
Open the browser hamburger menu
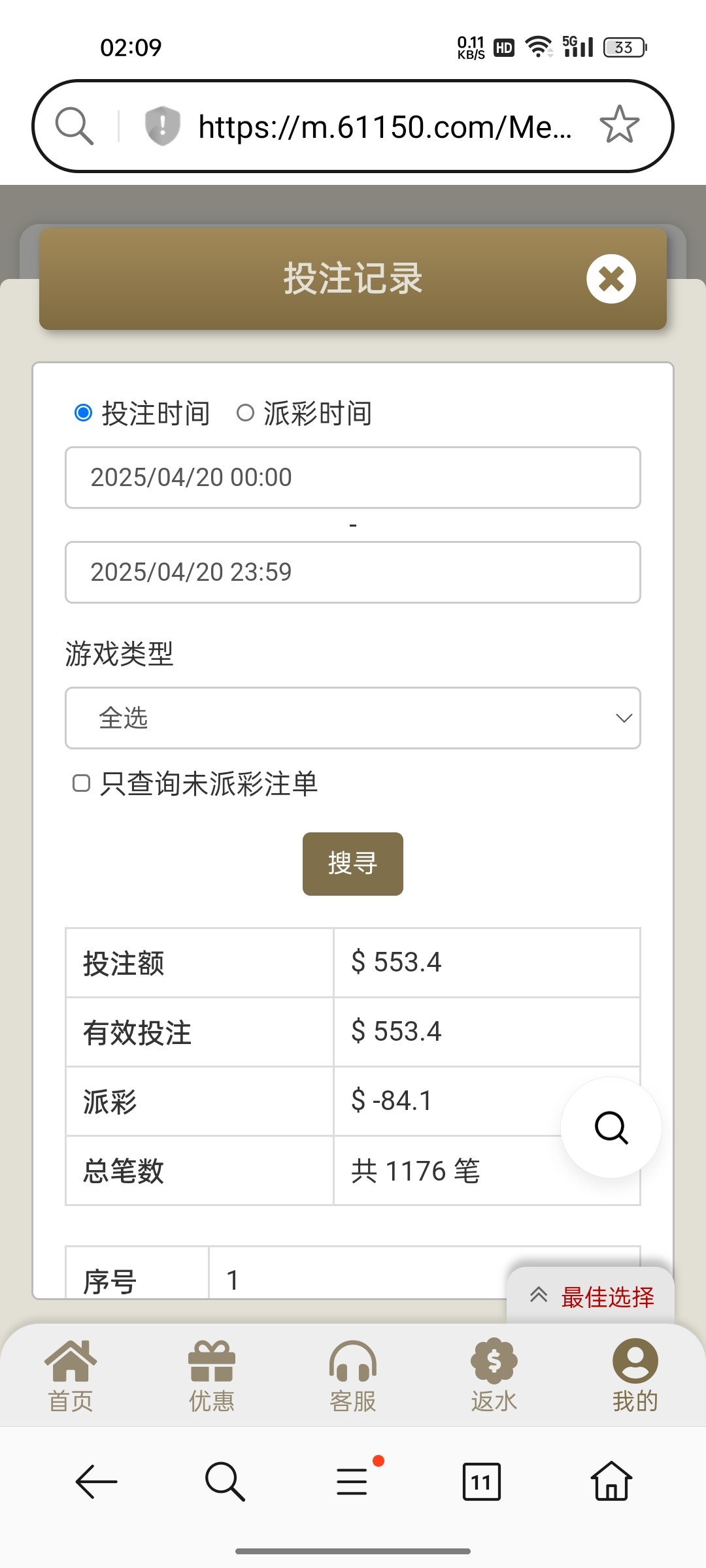pyautogui.click(x=353, y=1482)
